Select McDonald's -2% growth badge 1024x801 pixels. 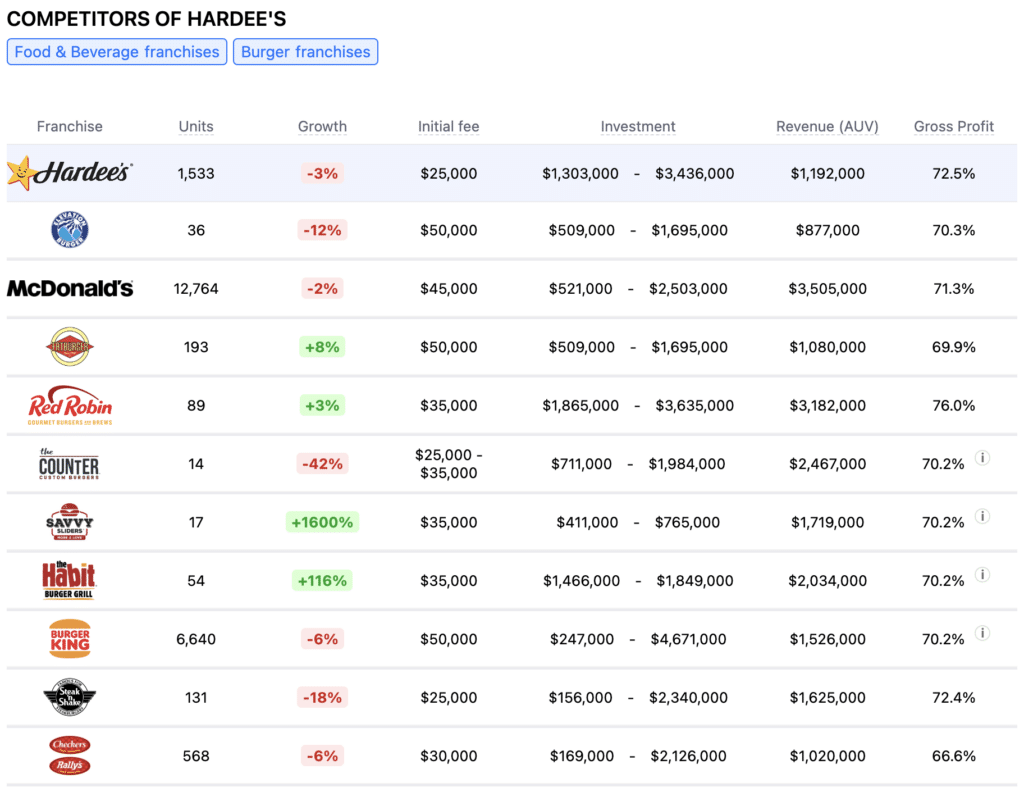(323, 289)
